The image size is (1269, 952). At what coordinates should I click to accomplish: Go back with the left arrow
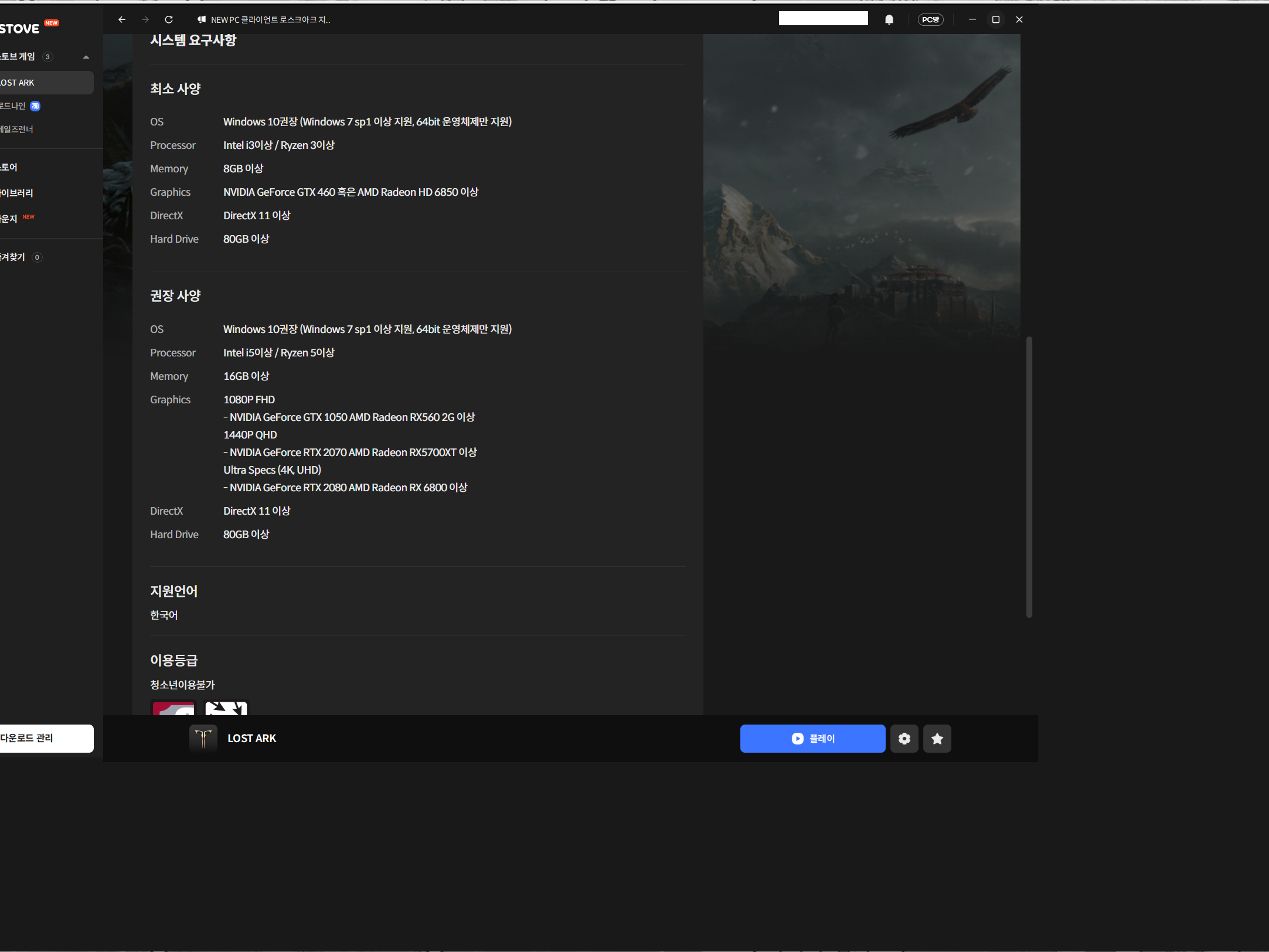pyautogui.click(x=122, y=19)
